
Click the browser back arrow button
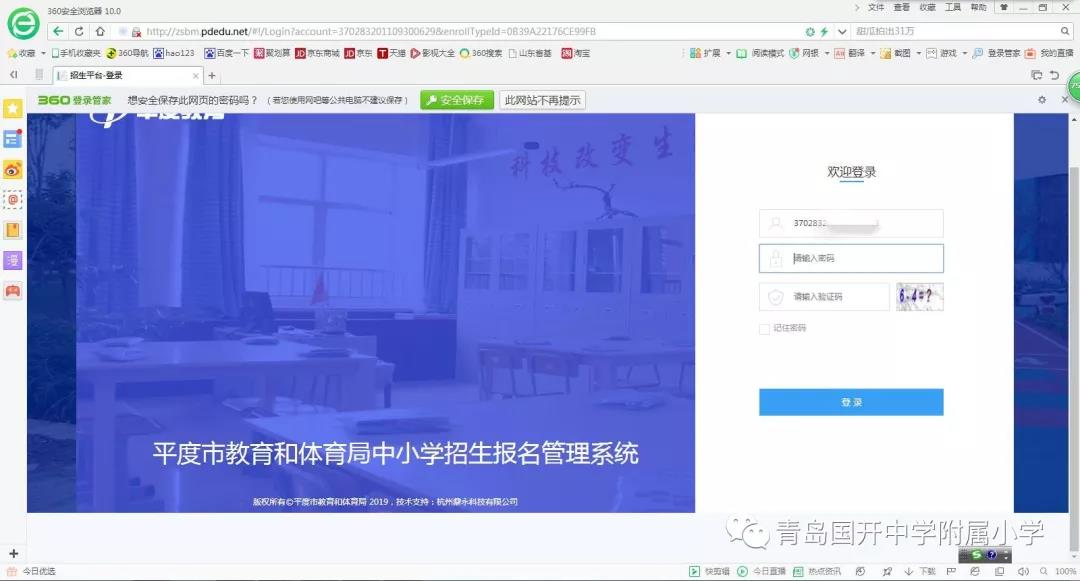click(x=58, y=31)
